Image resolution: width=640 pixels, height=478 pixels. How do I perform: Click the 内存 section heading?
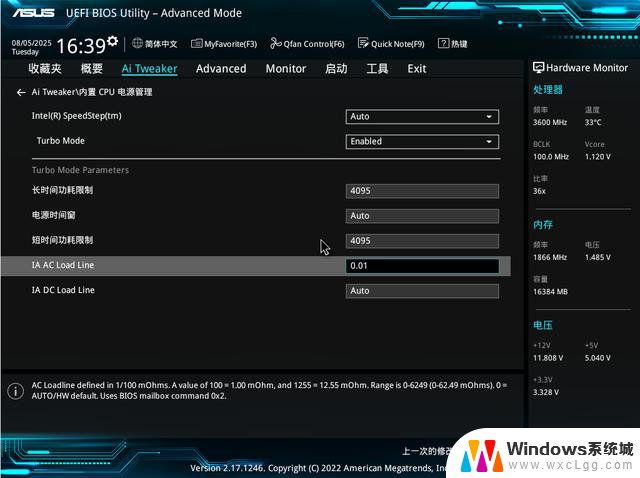543,225
